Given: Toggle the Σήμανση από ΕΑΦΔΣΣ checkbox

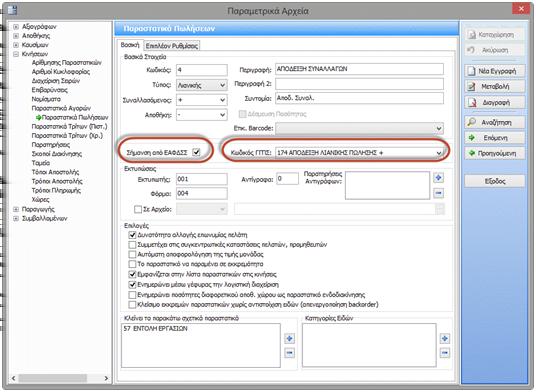Looking at the screenshot, I should click(196, 152).
